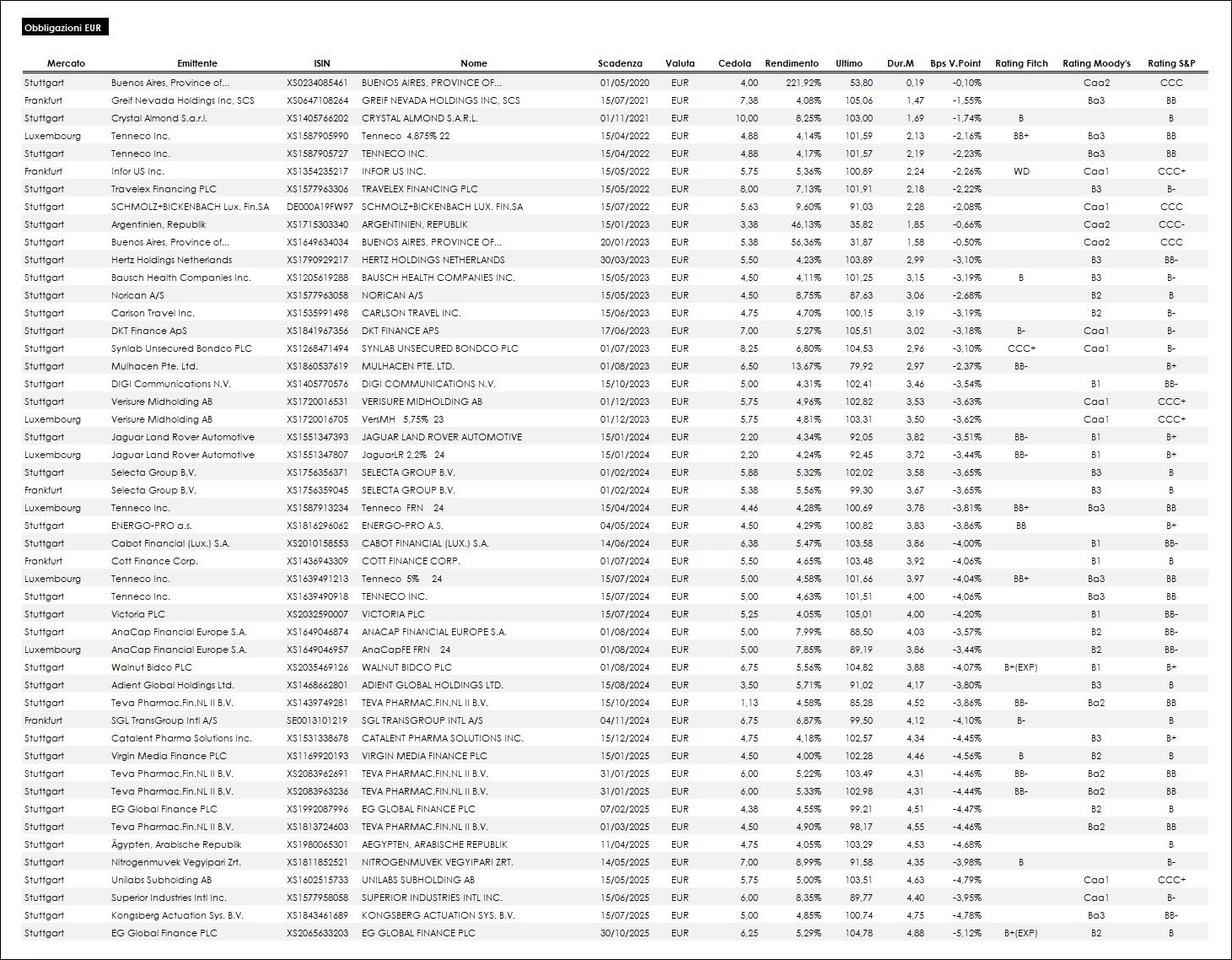1232x960 pixels.
Task: Select the 13,67% yield value
Action: click(x=805, y=366)
